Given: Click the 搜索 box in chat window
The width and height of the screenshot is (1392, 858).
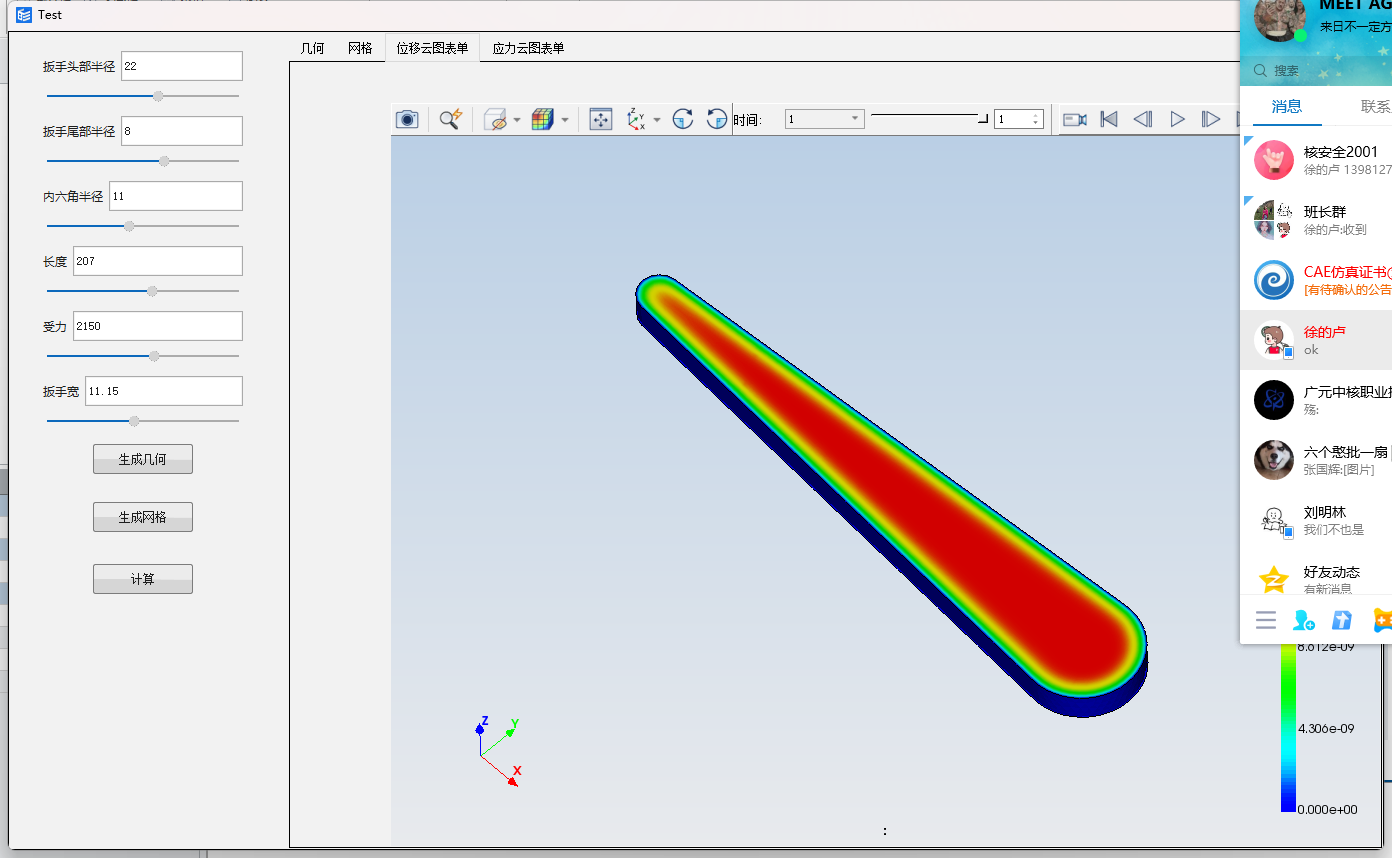Looking at the screenshot, I should (1316, 71).
